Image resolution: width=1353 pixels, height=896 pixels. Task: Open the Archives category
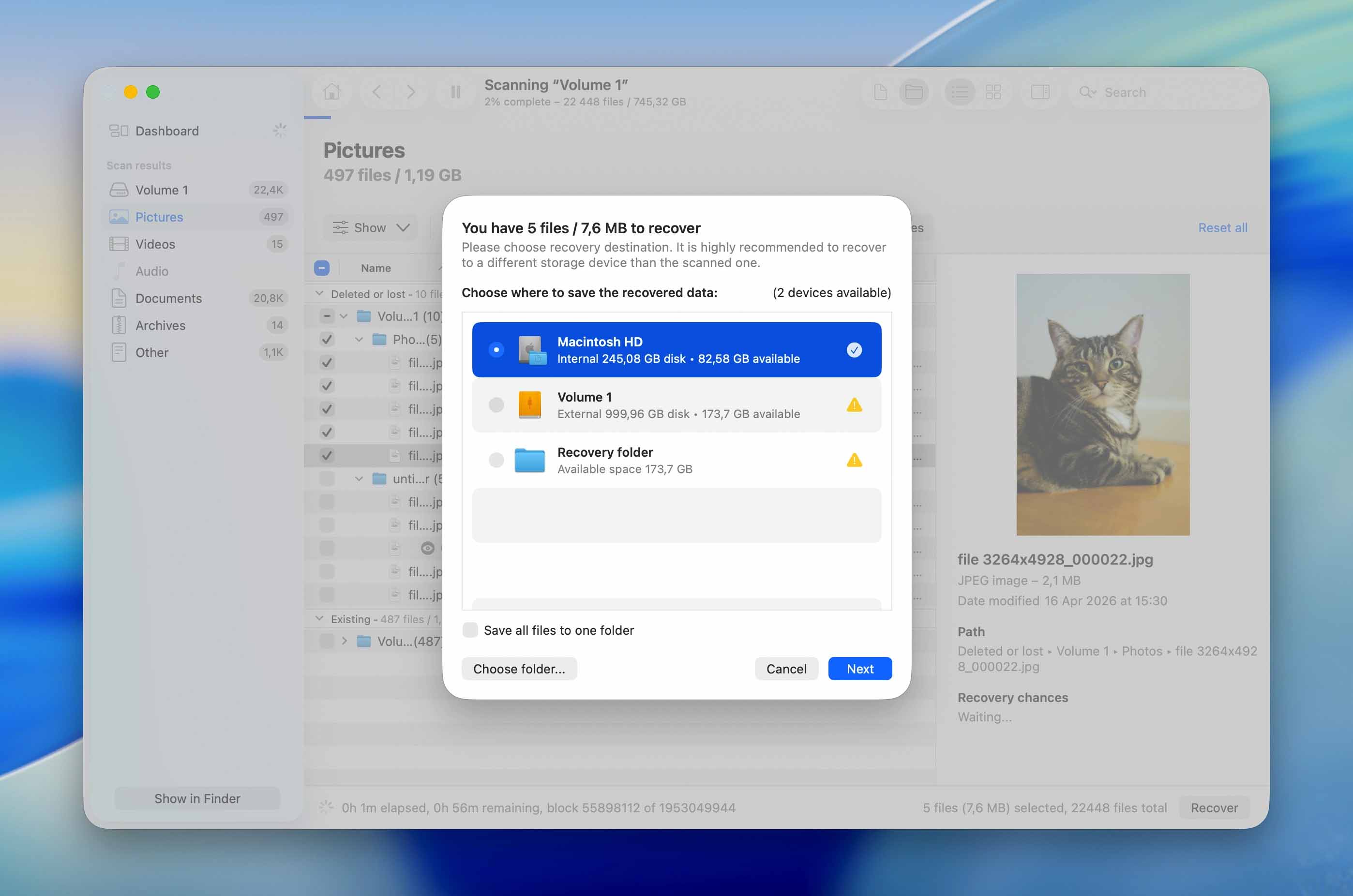[197, 326]
